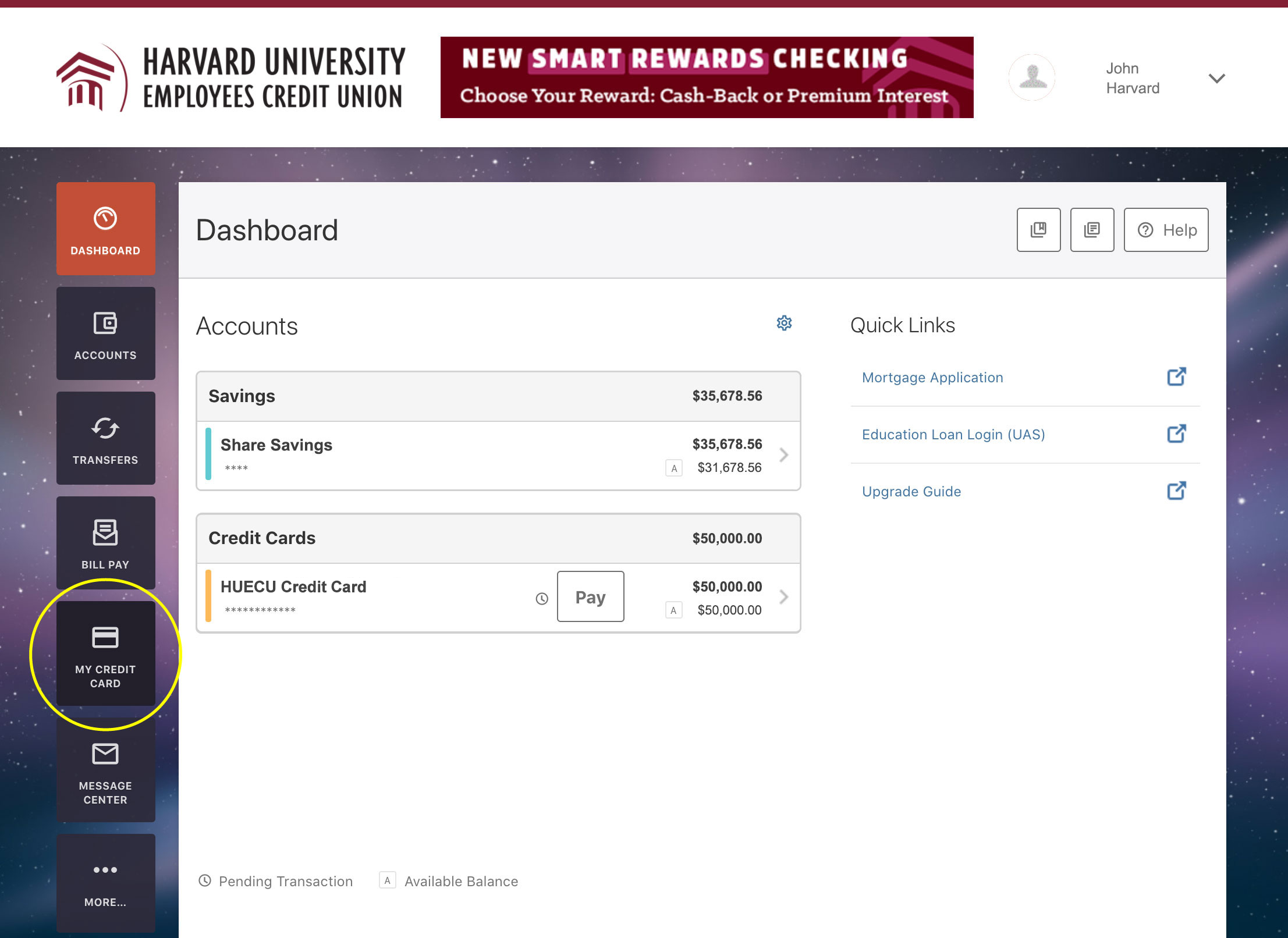This screenshot has width=1288, height=938.
Task: Click external link icon for Upgrade Guide
Action: point(1176,491)
